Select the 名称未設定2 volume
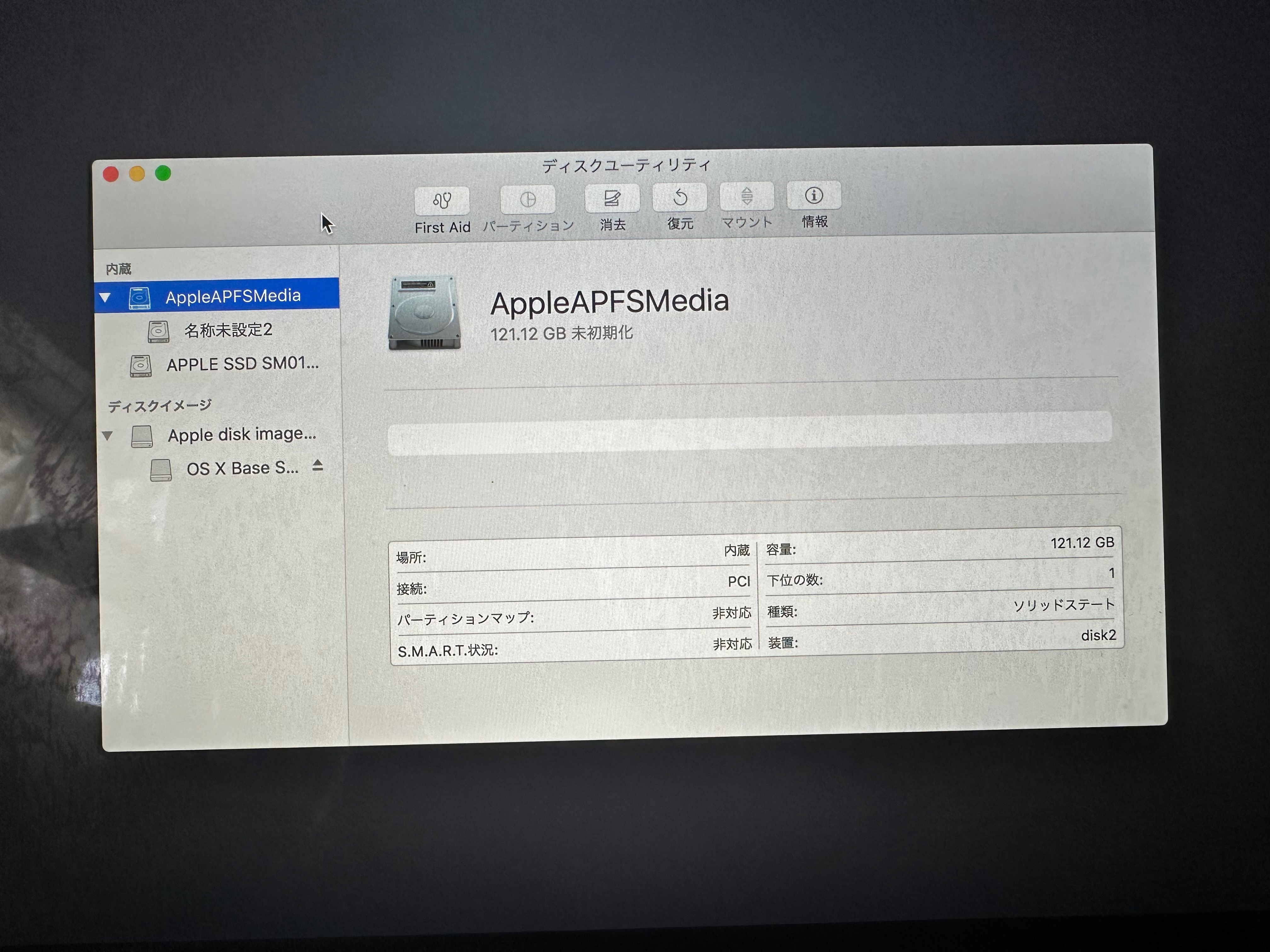 [x=228, y=330]
